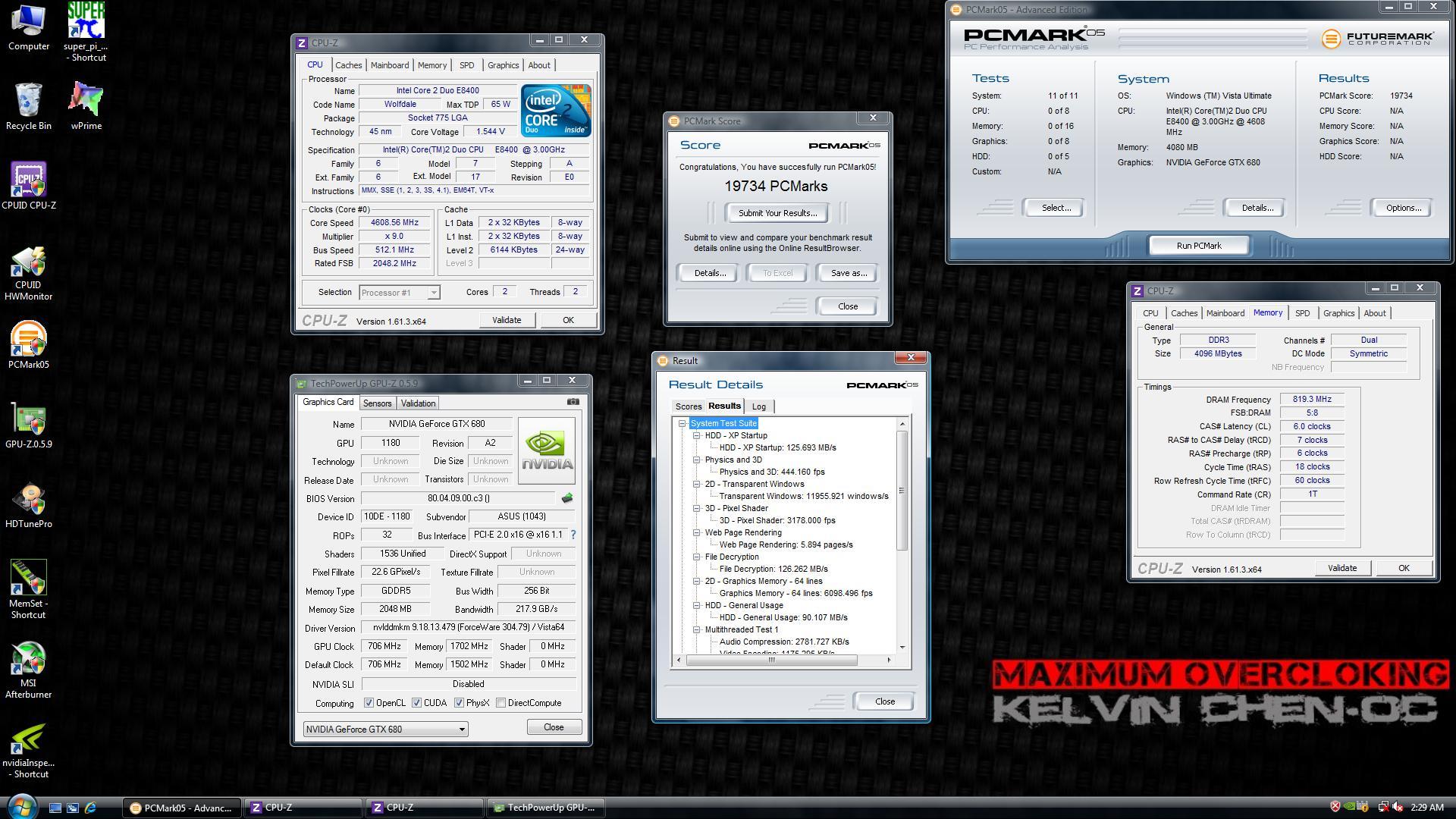This screenshot has width=1456, height=819.
Task: Toggle the CUDA checkbox in GPU-Z
Action: pos(416,703)
